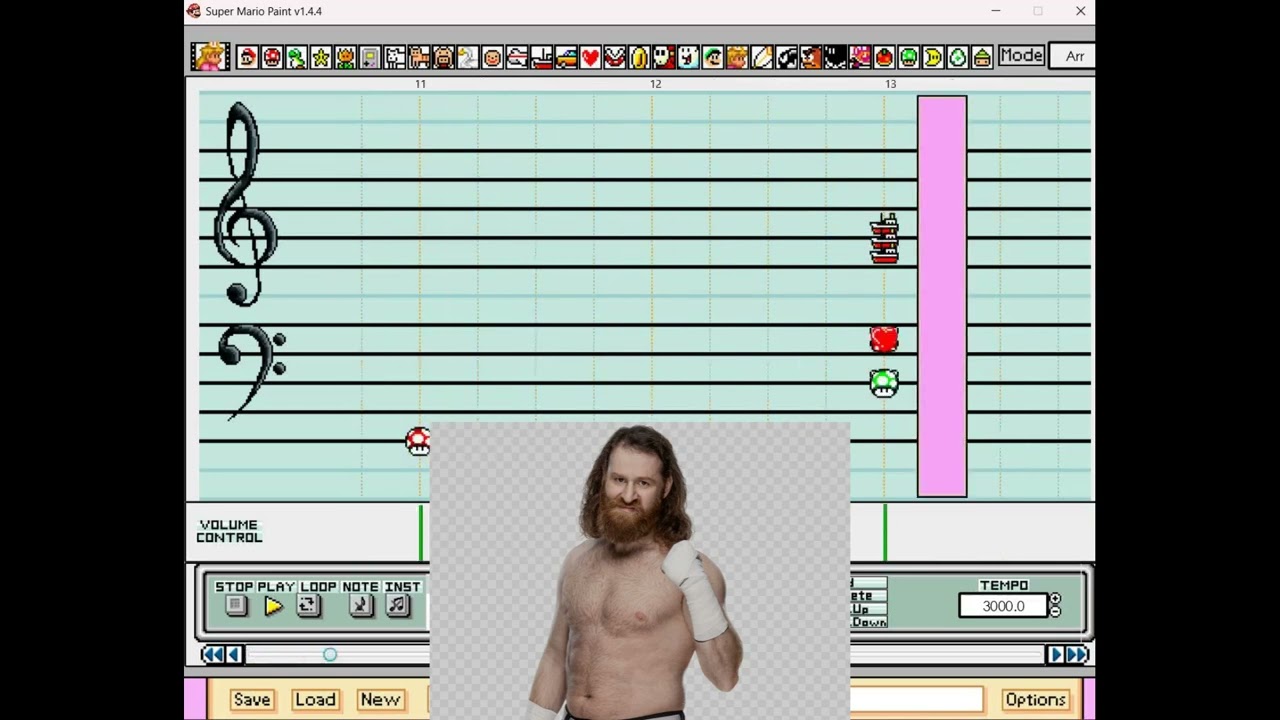The image size is (1280, 720).
Task: Select the Bullet Bill instrument
Action: coord(786,57)
